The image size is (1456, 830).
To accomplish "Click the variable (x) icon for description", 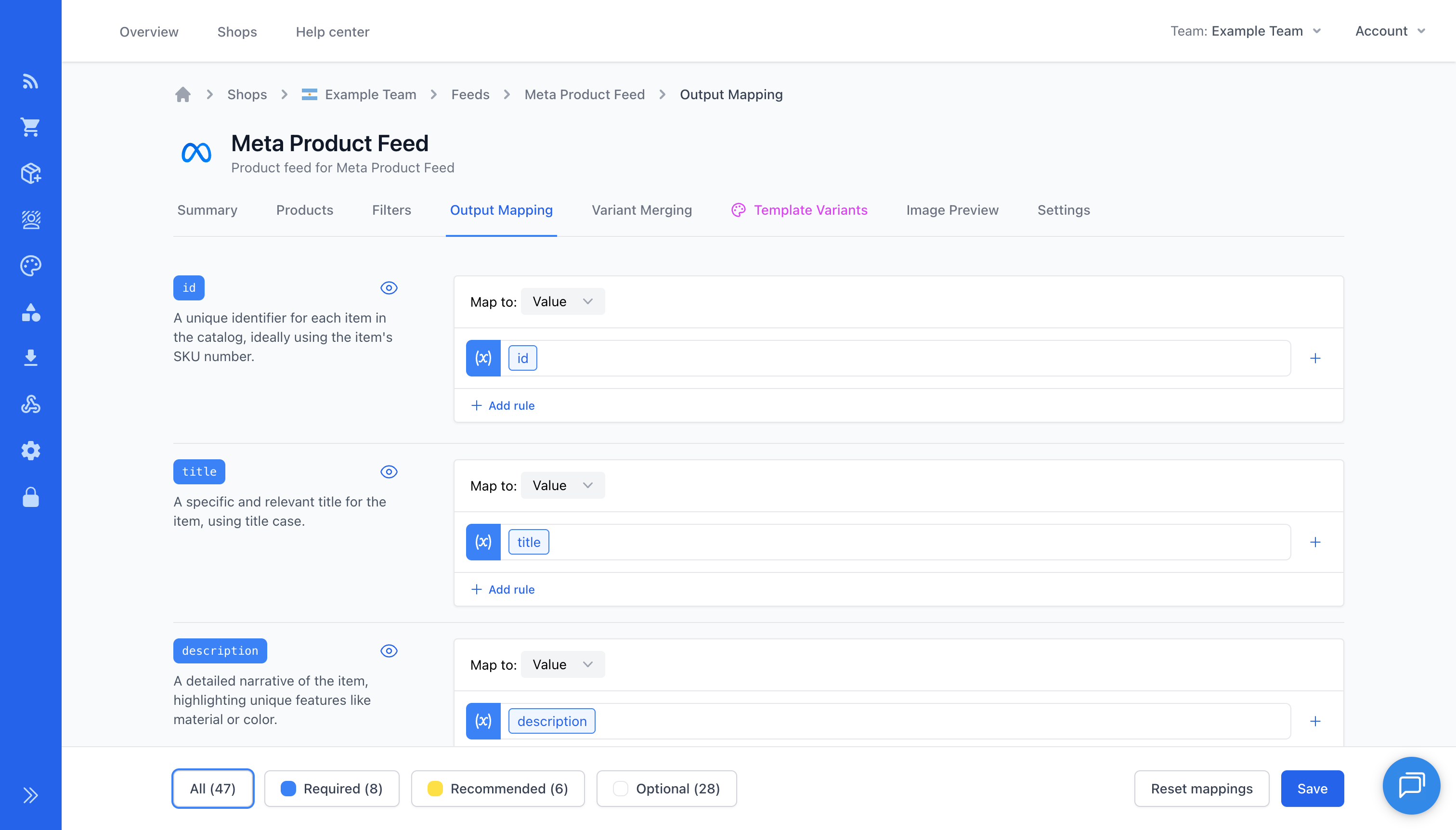I will [x=483, y=721].
